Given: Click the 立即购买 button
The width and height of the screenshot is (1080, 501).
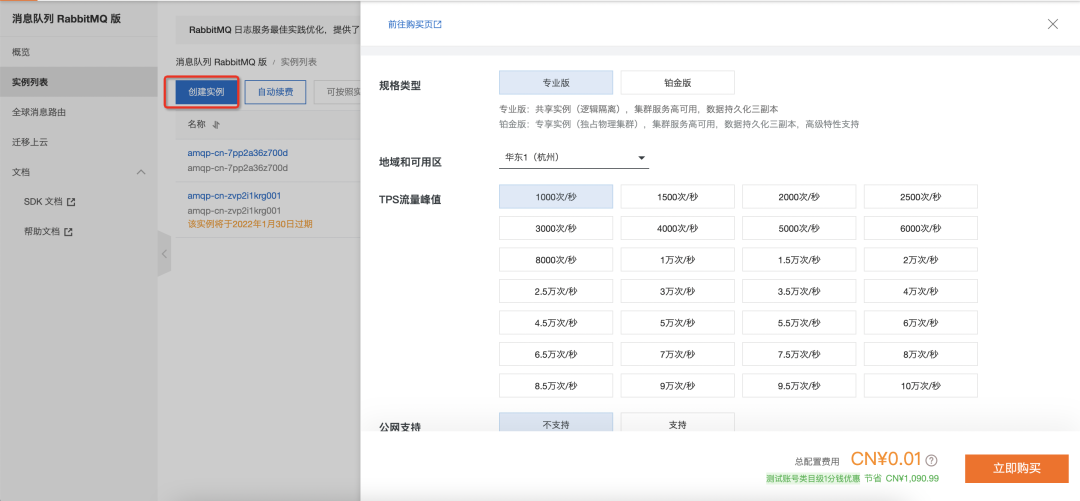Looking at the screenshot, I should pos(1021,468).
